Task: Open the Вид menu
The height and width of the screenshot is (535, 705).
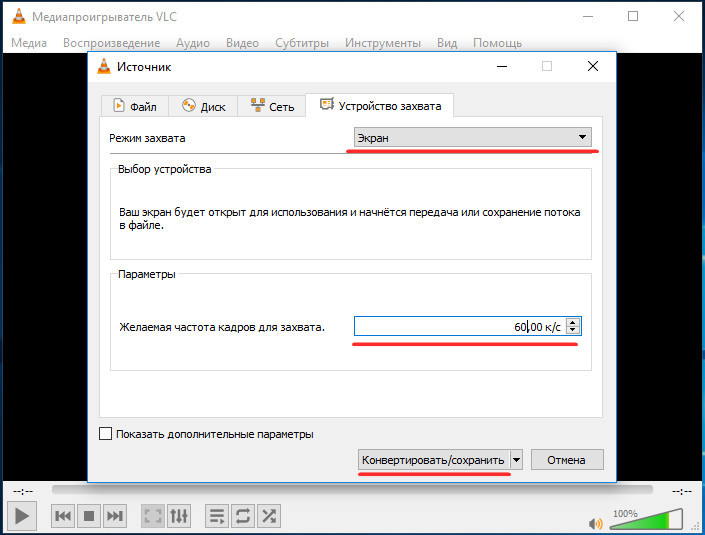Action: coord(447,43)
